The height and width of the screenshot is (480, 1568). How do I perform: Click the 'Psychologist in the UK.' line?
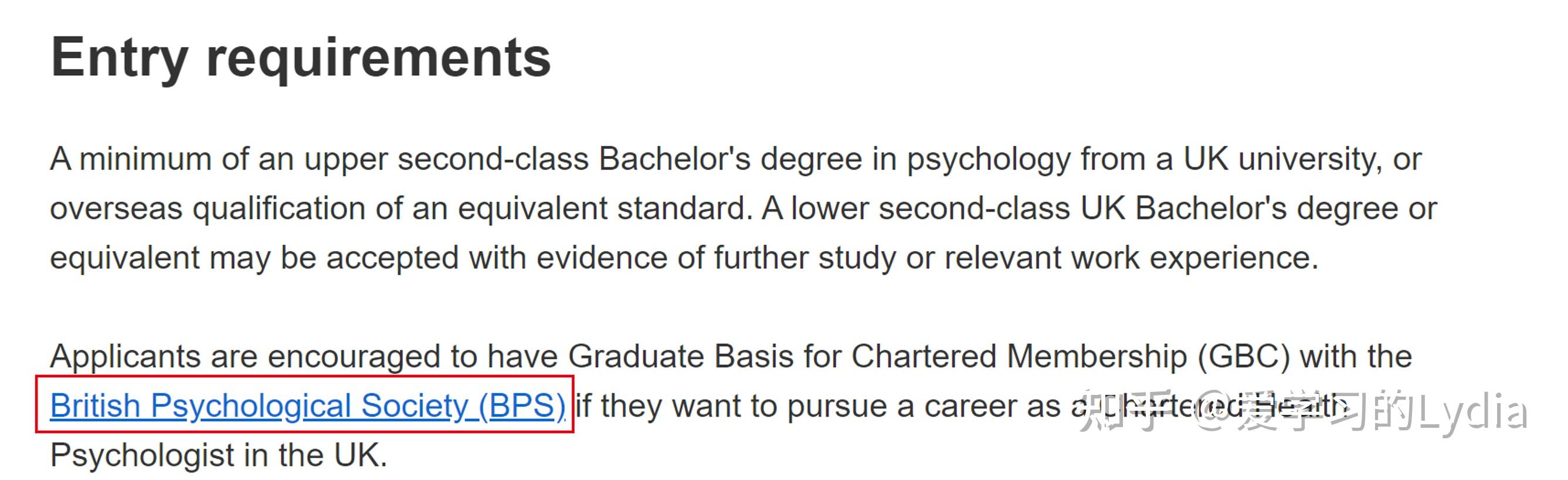pos(219,455)
